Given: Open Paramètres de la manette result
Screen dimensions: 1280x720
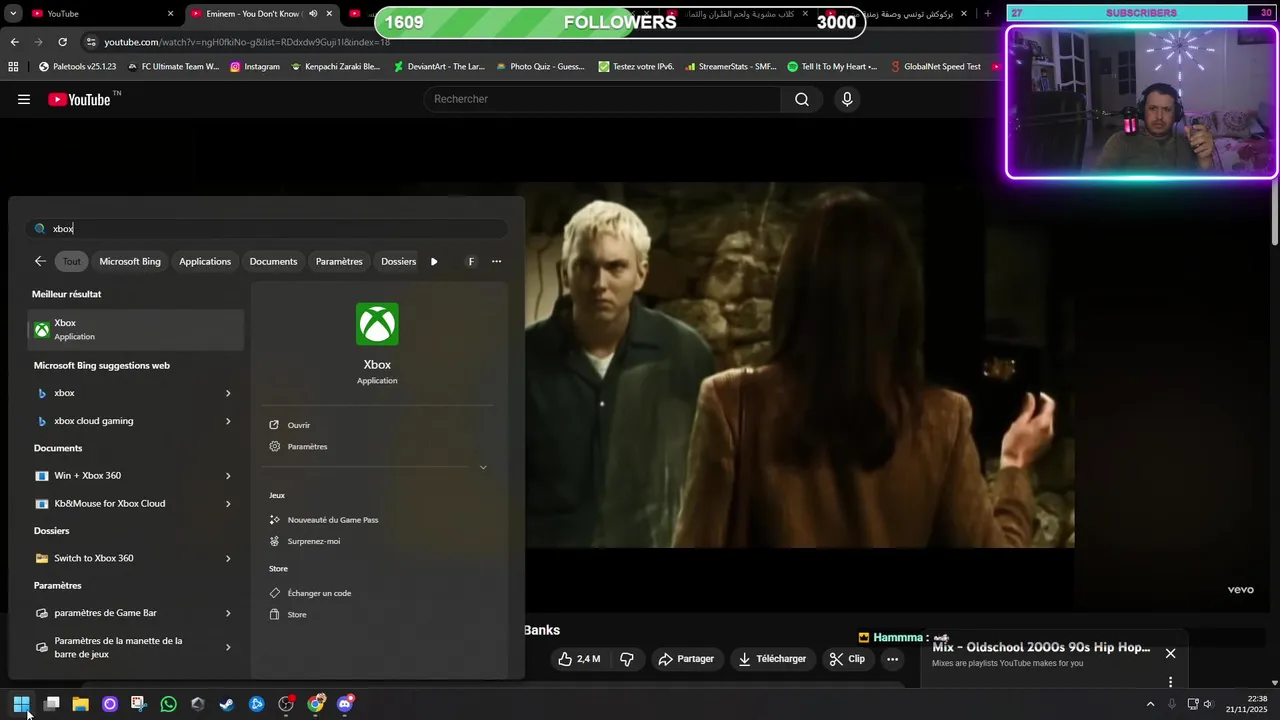Looking at the screenshot, I should [x=136, y=647].
